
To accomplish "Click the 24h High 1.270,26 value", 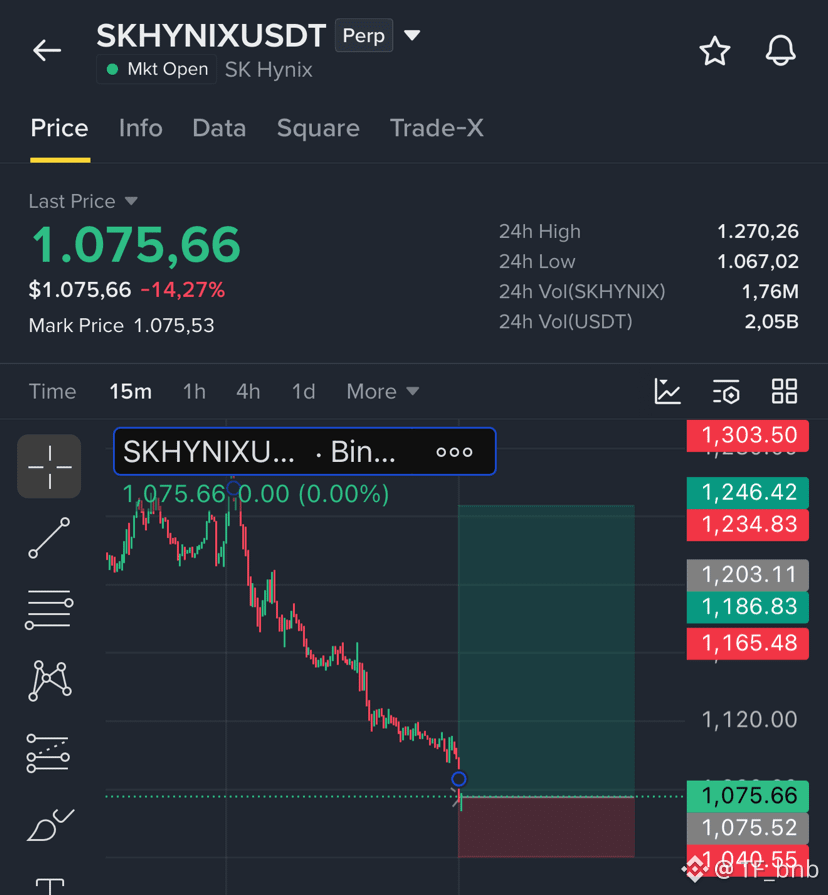I will tap(758, 231).
